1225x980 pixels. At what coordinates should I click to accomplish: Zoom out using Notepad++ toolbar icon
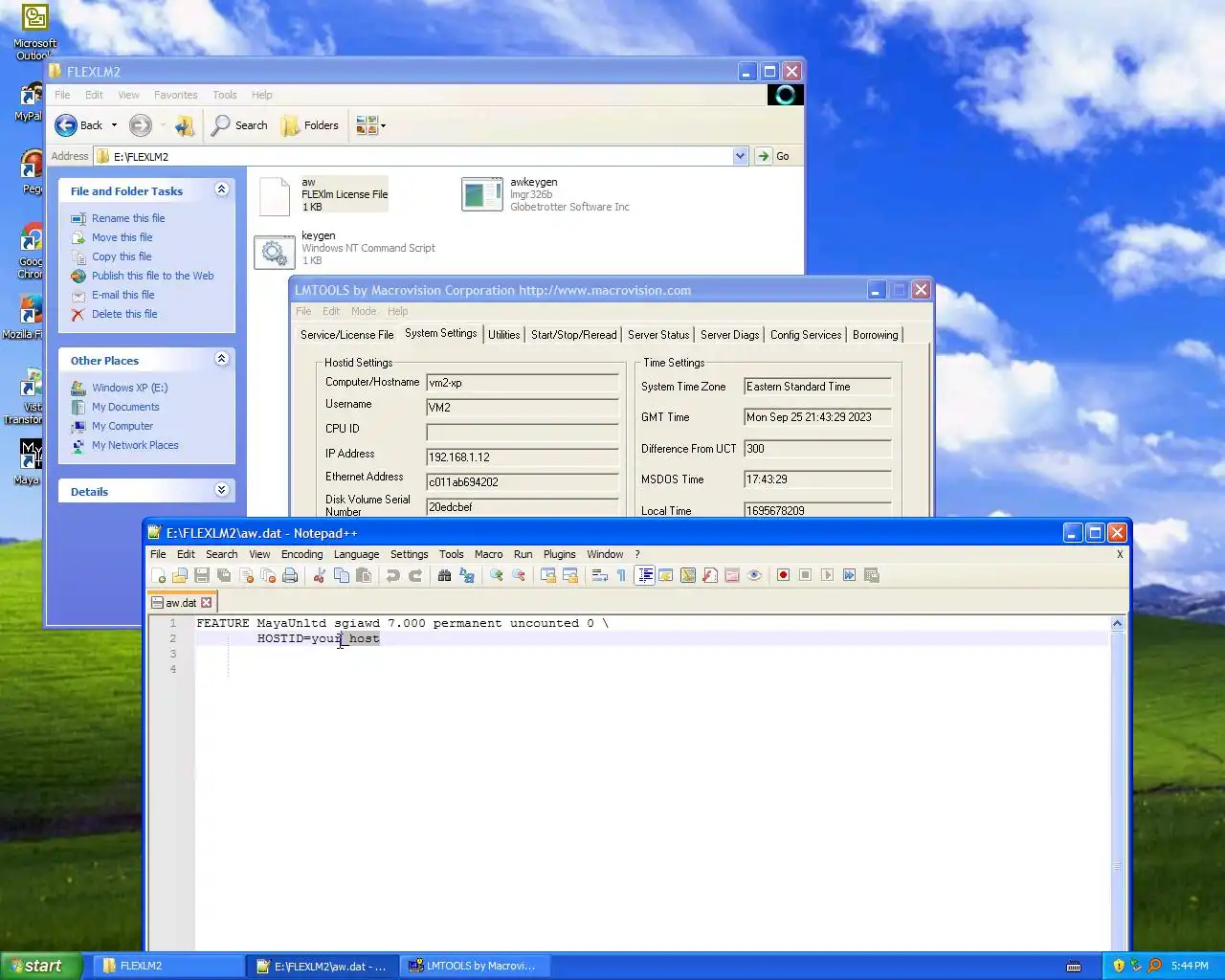(x=518, y=575)
